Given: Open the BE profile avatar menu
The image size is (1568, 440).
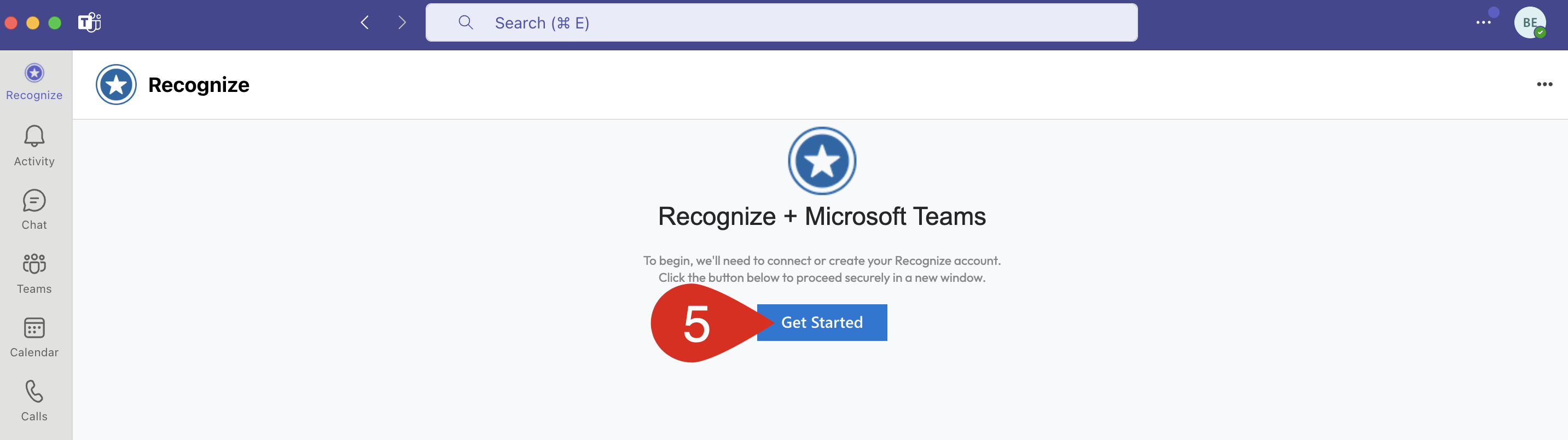Looking at the screenshot, I should (x=1529, y=23).
